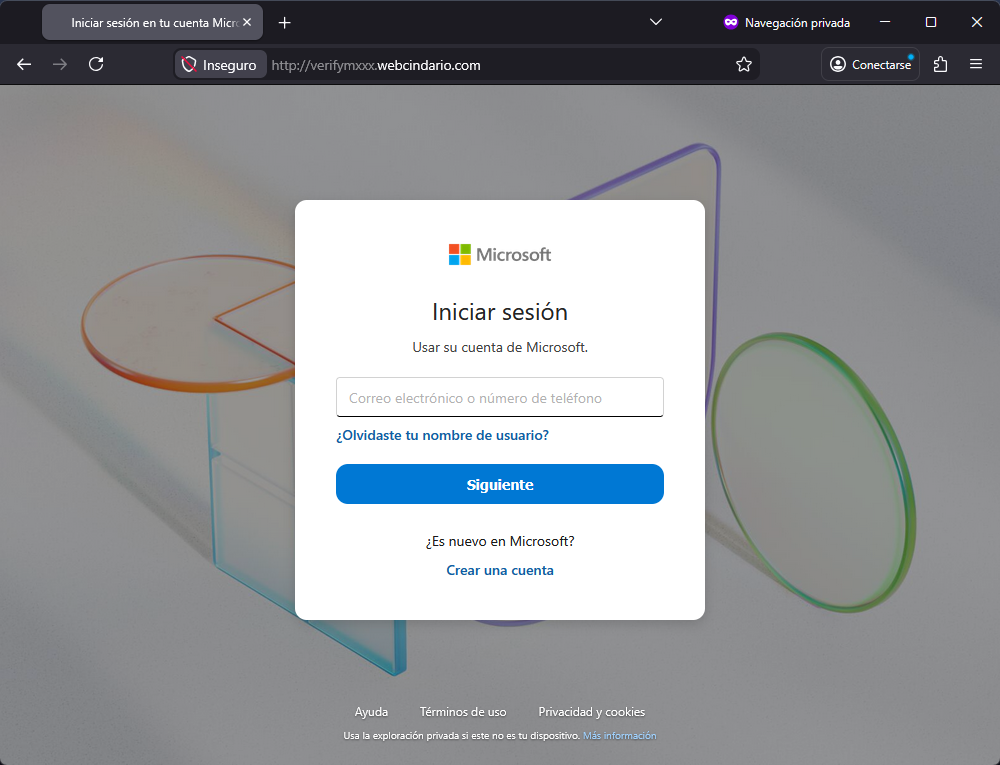Click the private browsing mask icon

730,21
